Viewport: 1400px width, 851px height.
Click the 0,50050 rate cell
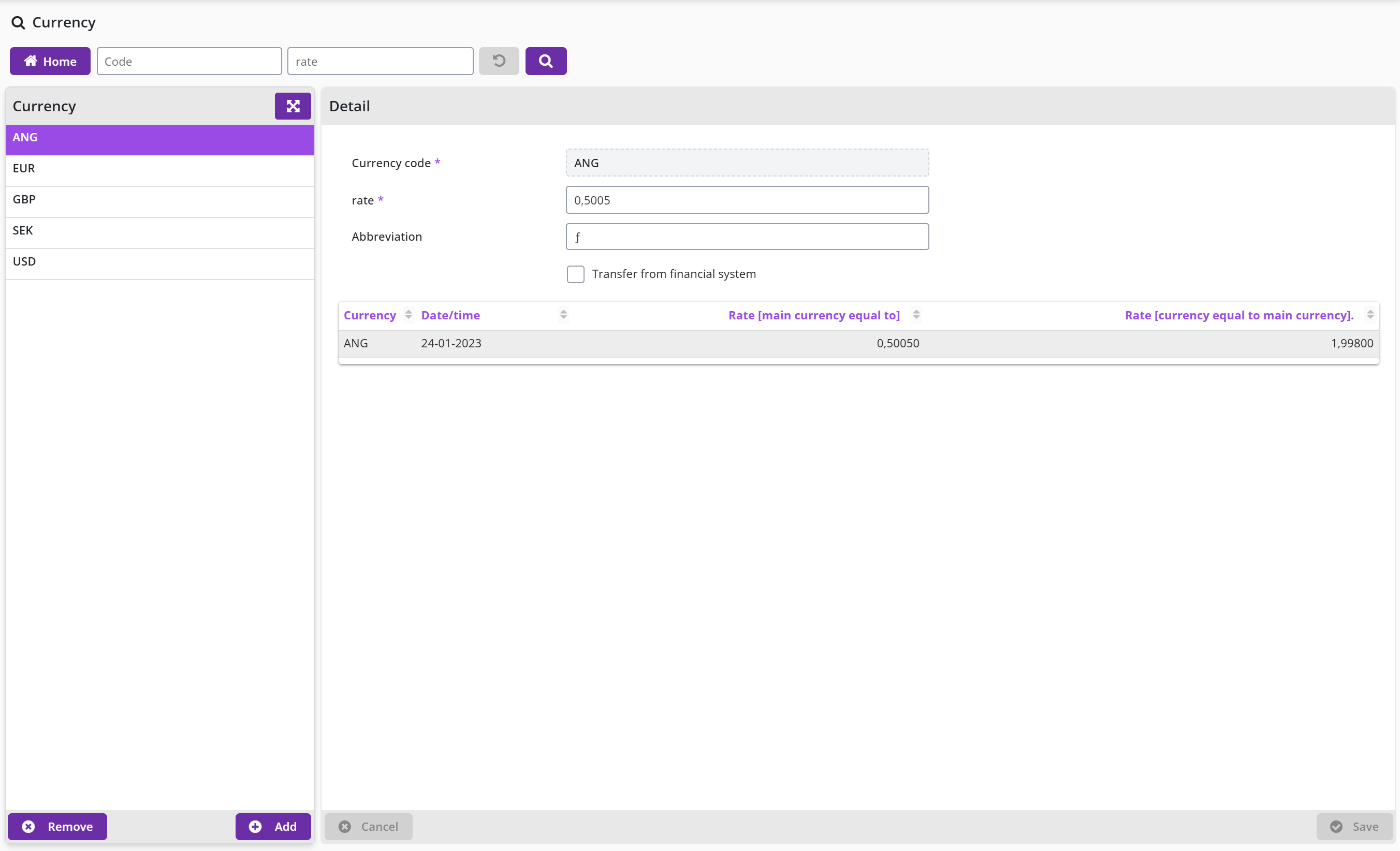pos(898,344)
